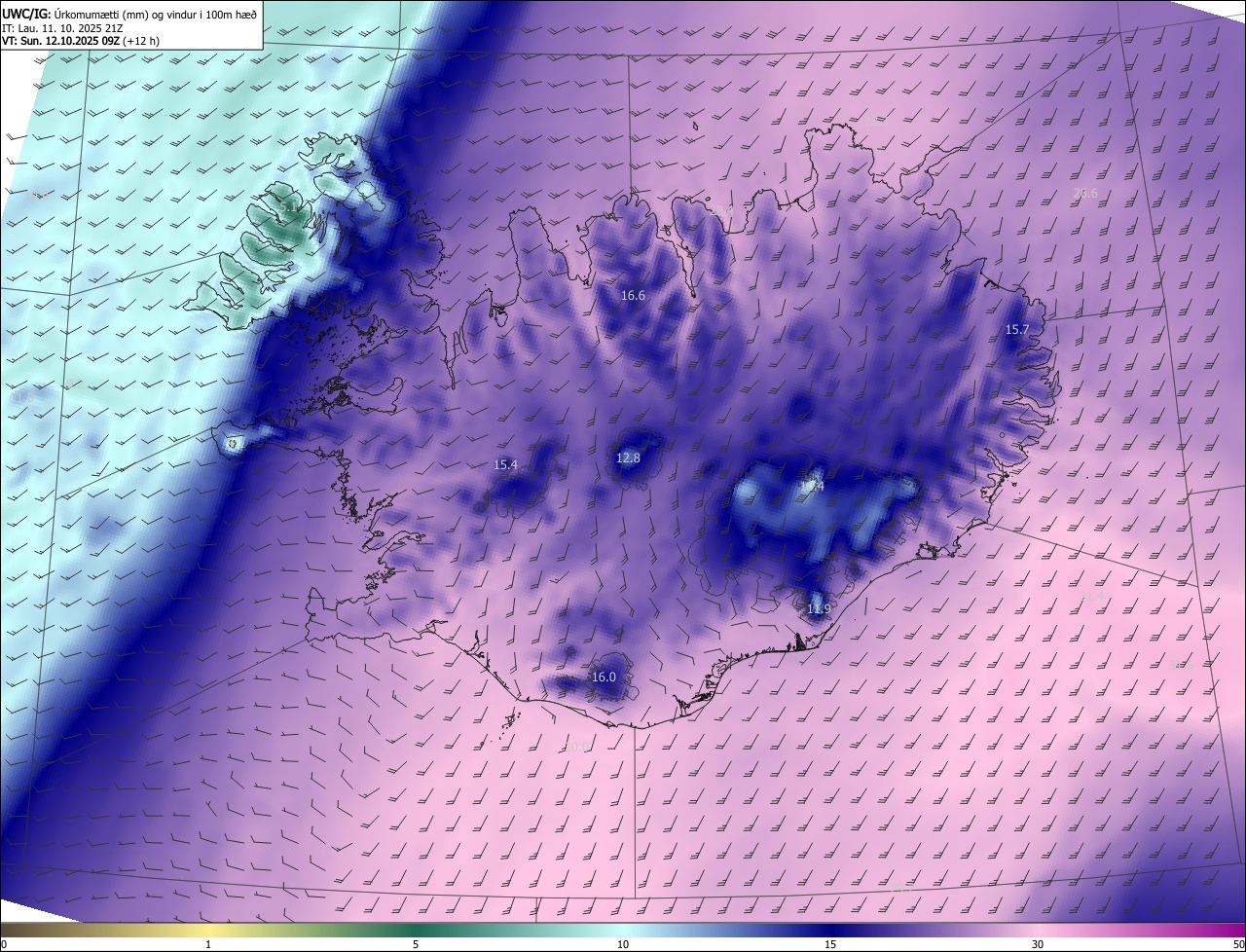Click the colorbar tick labeled 5
The height and width of the screenshot is (952, 1246).
click(416, 944)
